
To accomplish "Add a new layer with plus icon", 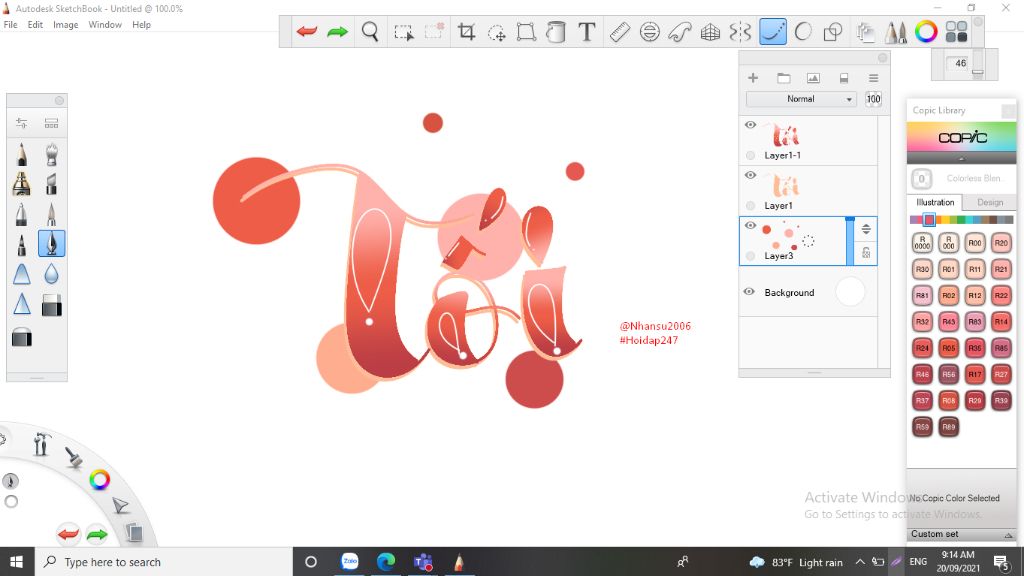I will point(753,78).
